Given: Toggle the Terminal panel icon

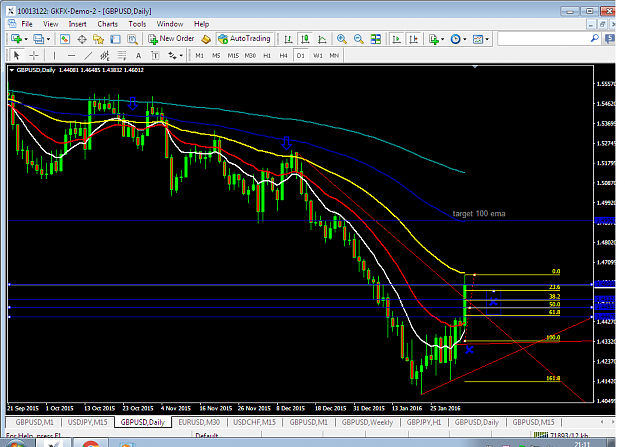Looking at the screenshot, I should [115, 39].
